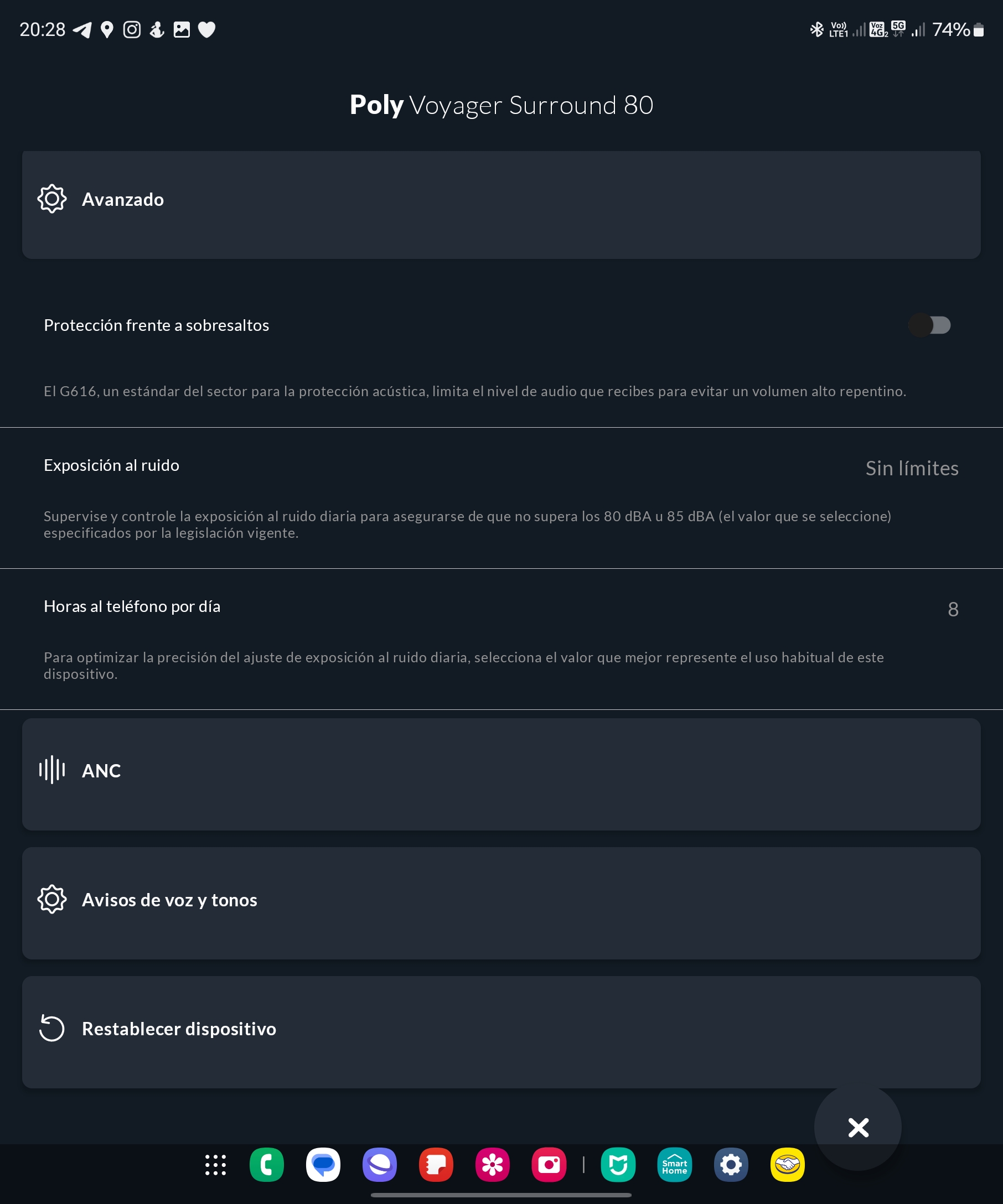Select Restablecer dispositivo option
This screenshot has width=1003, height=1204.
[x=501, y=1031]
